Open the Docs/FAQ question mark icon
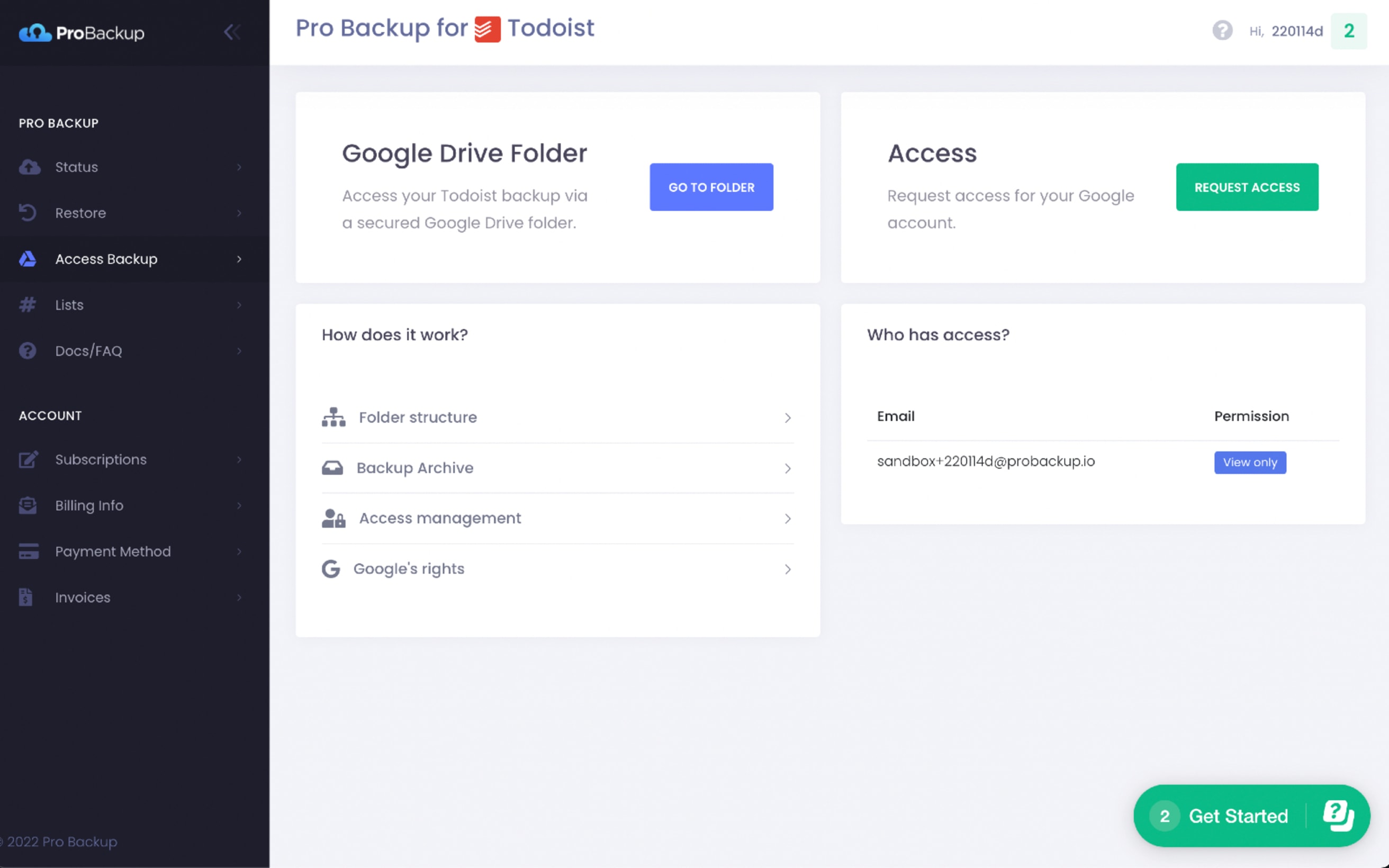1389x868 pixels. [x=27, y=351]
